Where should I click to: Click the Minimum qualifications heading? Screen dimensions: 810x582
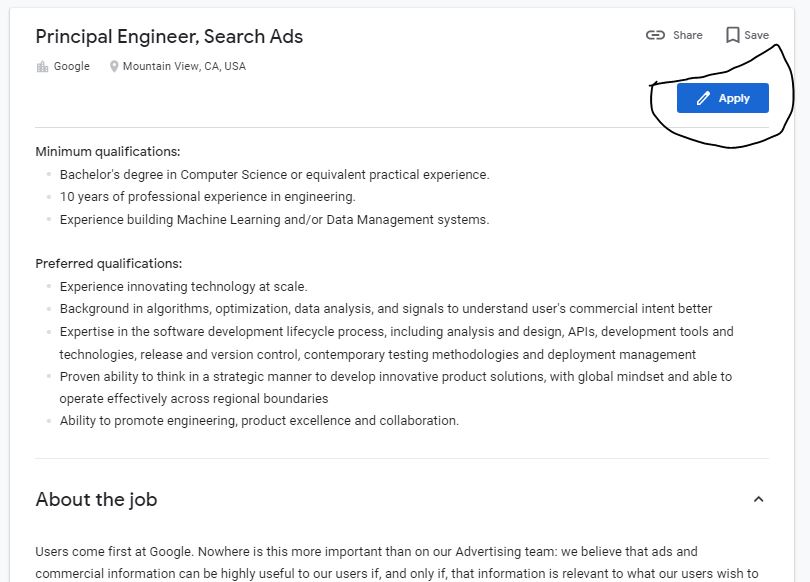108,152
